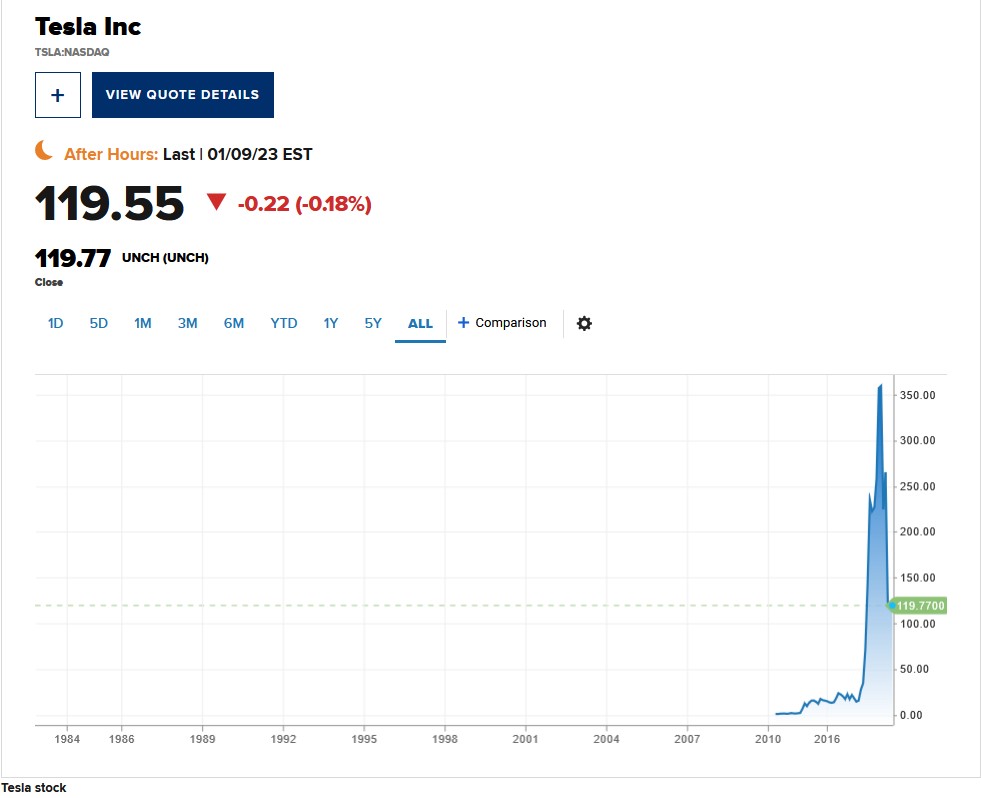
Task: Click the -0.22 (-0.18%) change value
Action: 305,204
